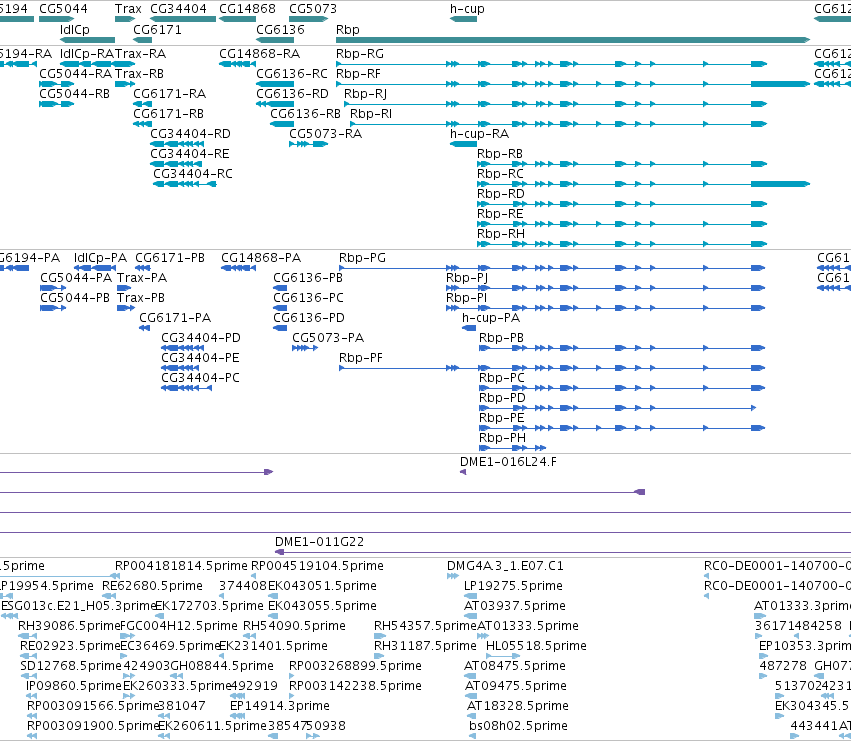Open the h-cup gene label
This screenshot has height=741, width=851.
(x=467, y=9)
